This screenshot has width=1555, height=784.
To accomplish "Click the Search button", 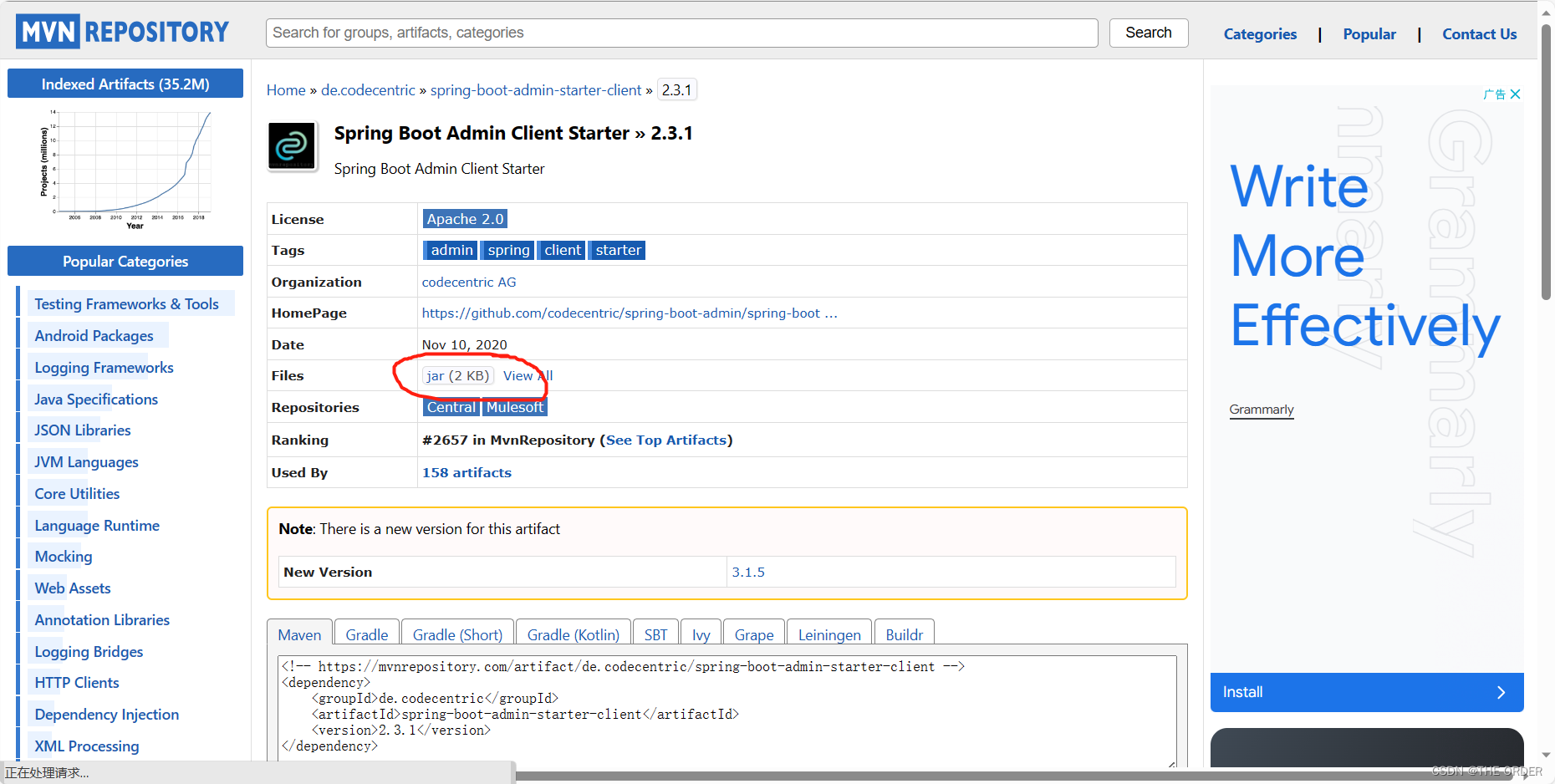I will (x=1148, y=33).
